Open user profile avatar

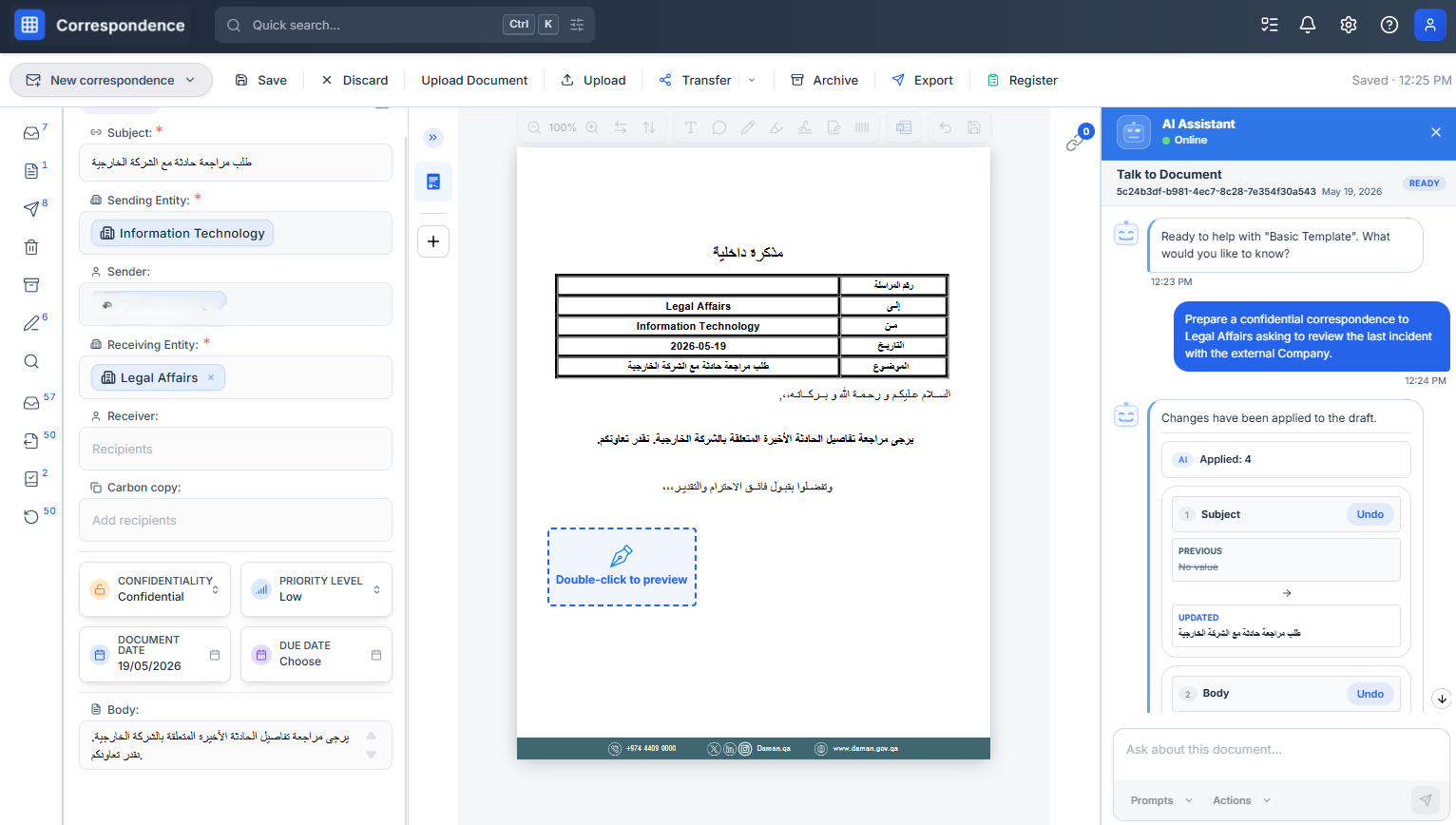coord(1430,25)
